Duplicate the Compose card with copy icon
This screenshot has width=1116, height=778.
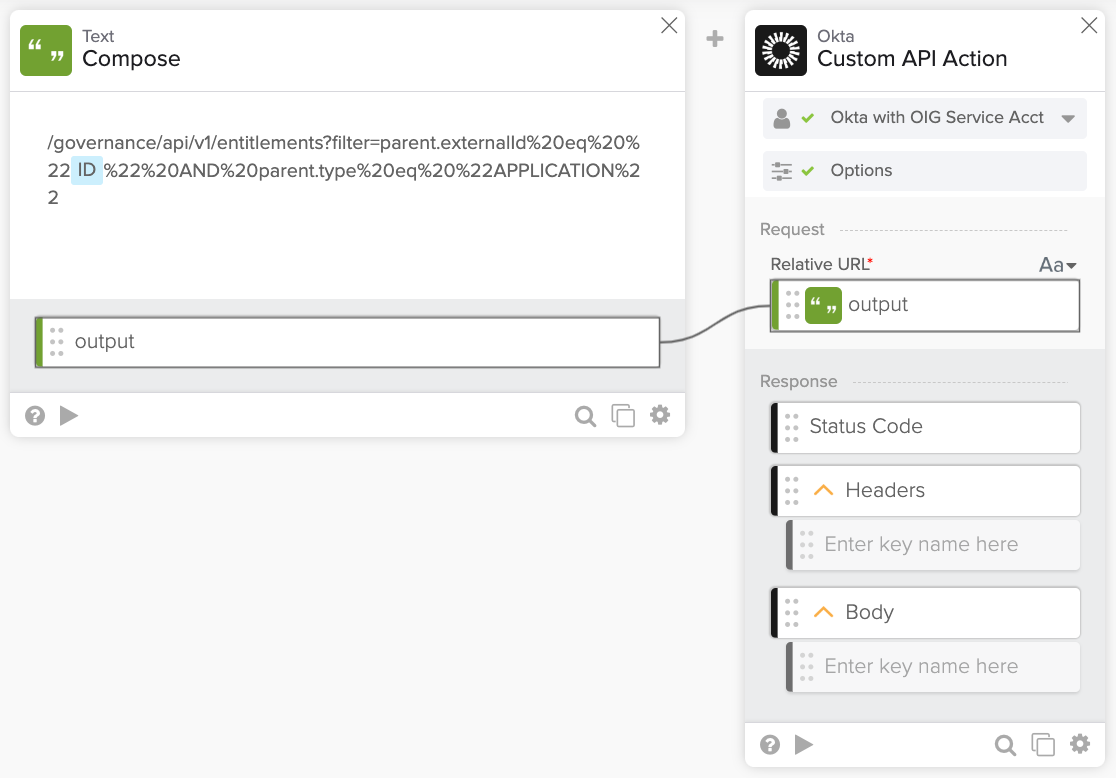pos(623,416)
